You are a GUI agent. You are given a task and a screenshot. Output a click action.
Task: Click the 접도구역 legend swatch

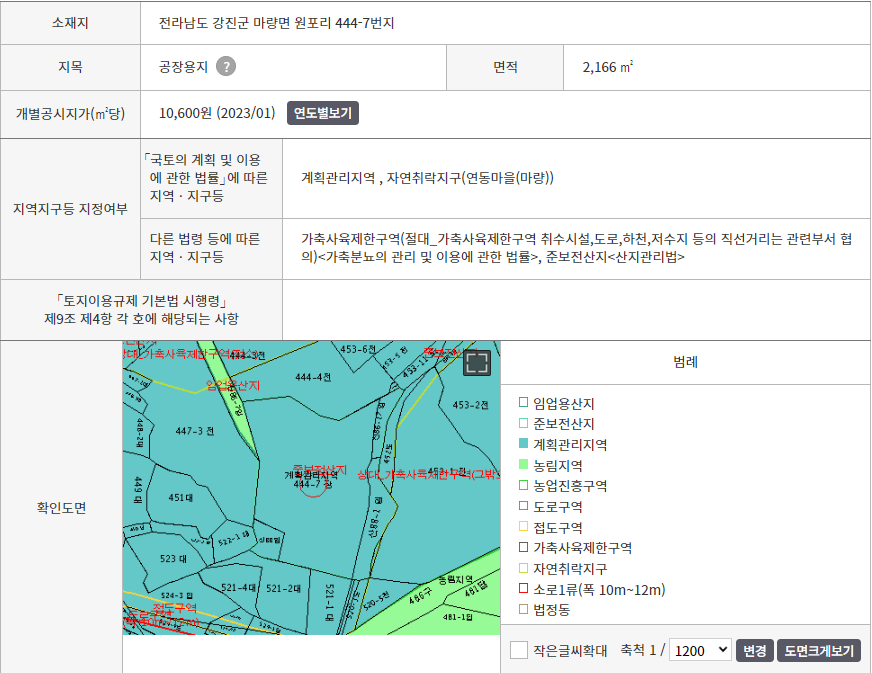click(523, 526)
